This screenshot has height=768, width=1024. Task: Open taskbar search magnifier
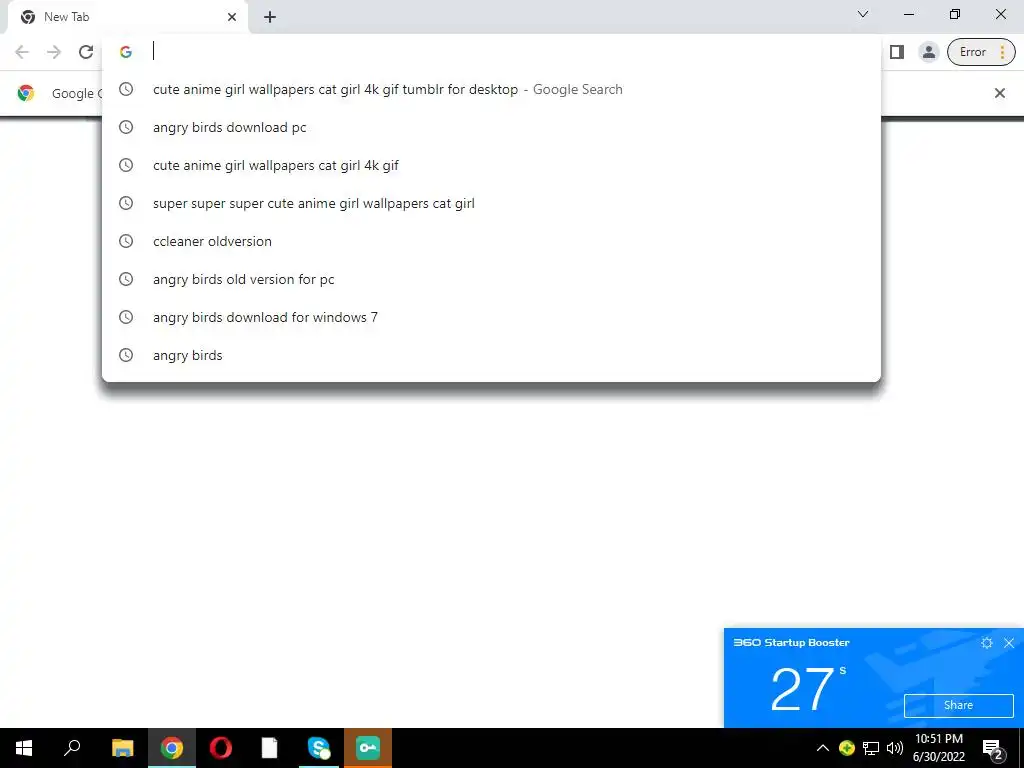click(72, 748)
